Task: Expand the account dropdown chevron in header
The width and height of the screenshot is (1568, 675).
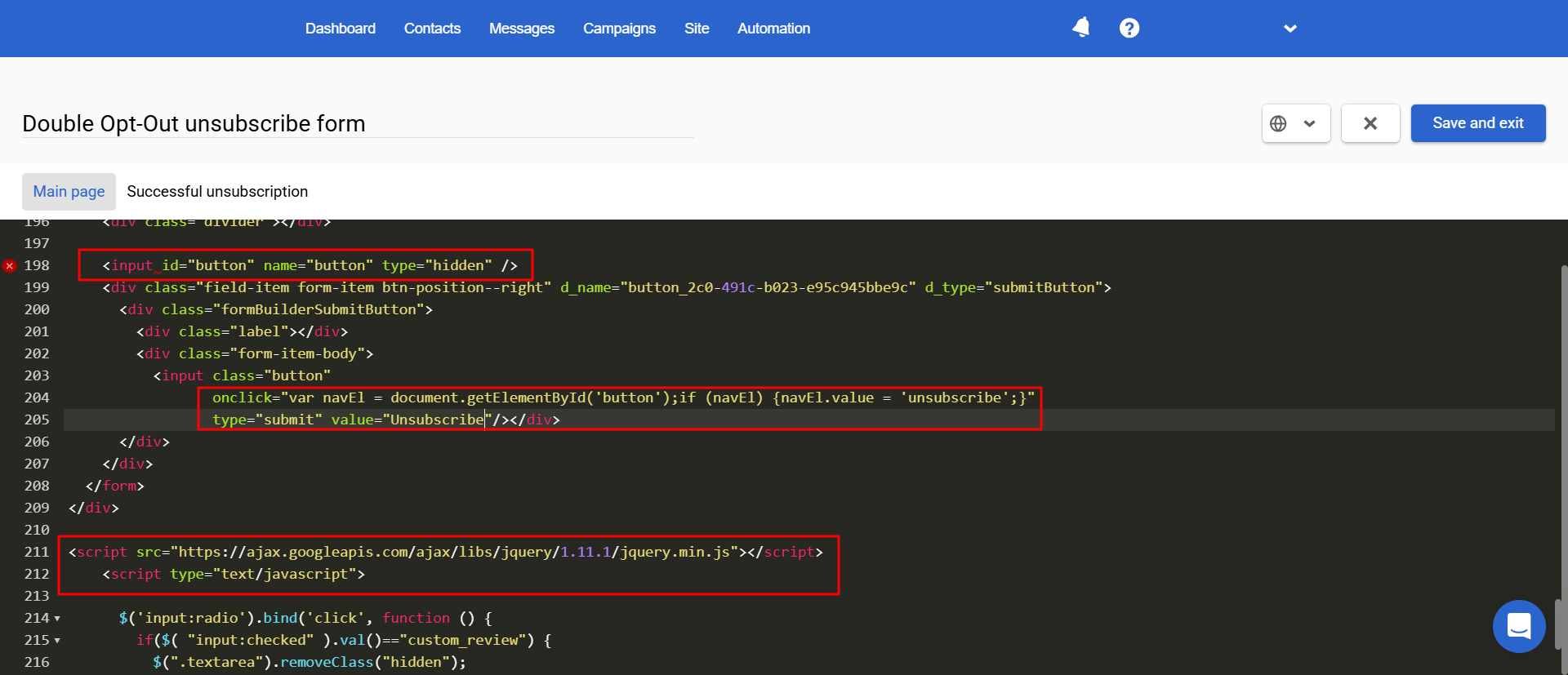Action: [1290, 29]
